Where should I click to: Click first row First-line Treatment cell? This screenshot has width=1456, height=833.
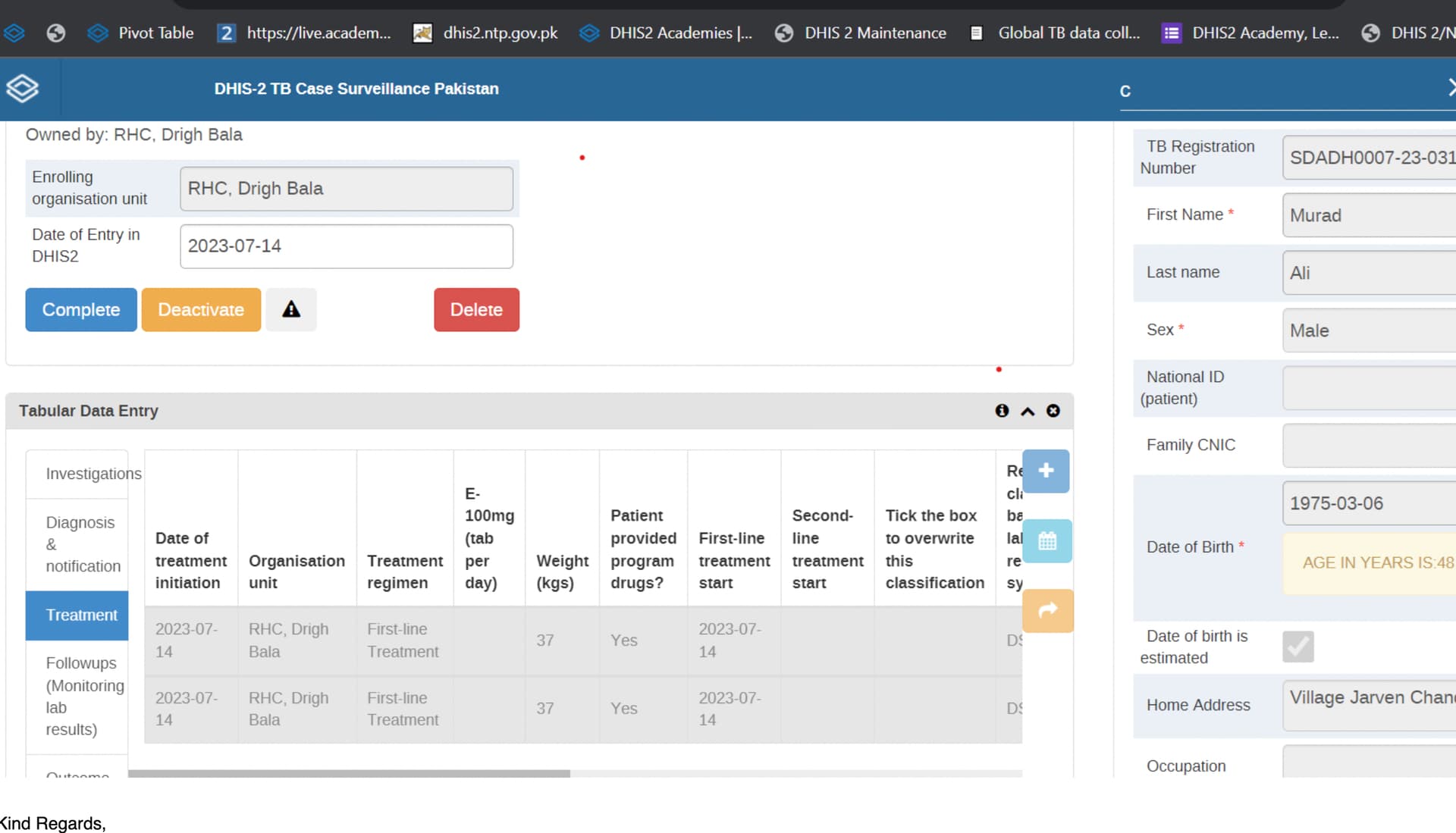click(404, 640)
